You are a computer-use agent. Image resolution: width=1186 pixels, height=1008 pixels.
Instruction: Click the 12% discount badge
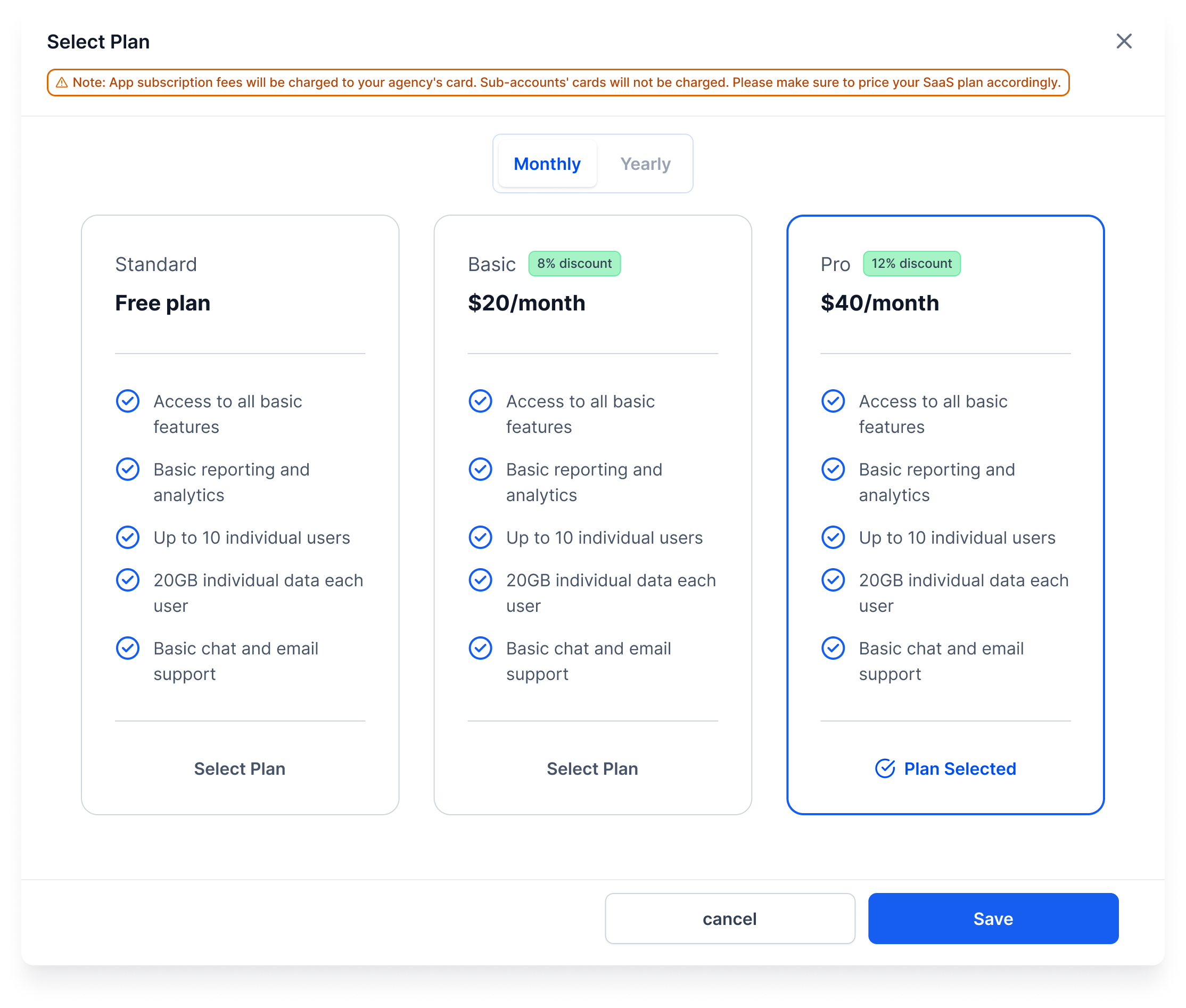point(911,264)
